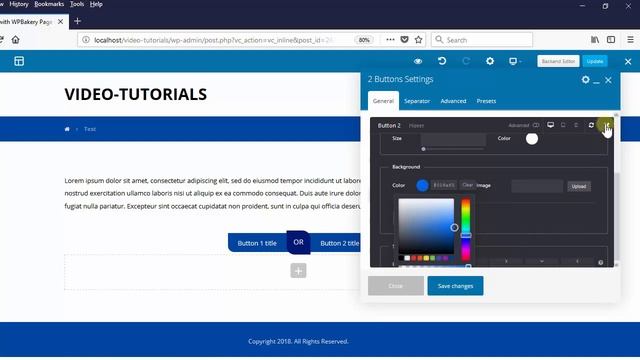The image size is (640, 360).
Task: Open page settings gear in editor toolbar
Action: 490,61
